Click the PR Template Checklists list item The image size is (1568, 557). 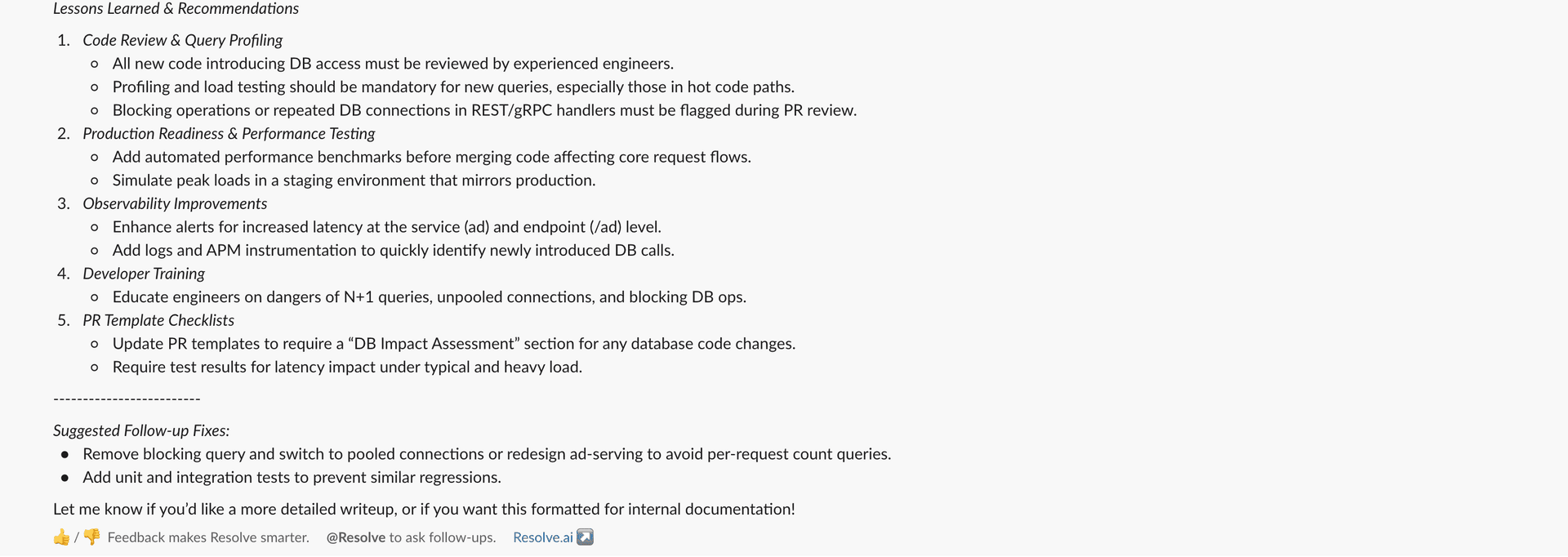(158, 320)
